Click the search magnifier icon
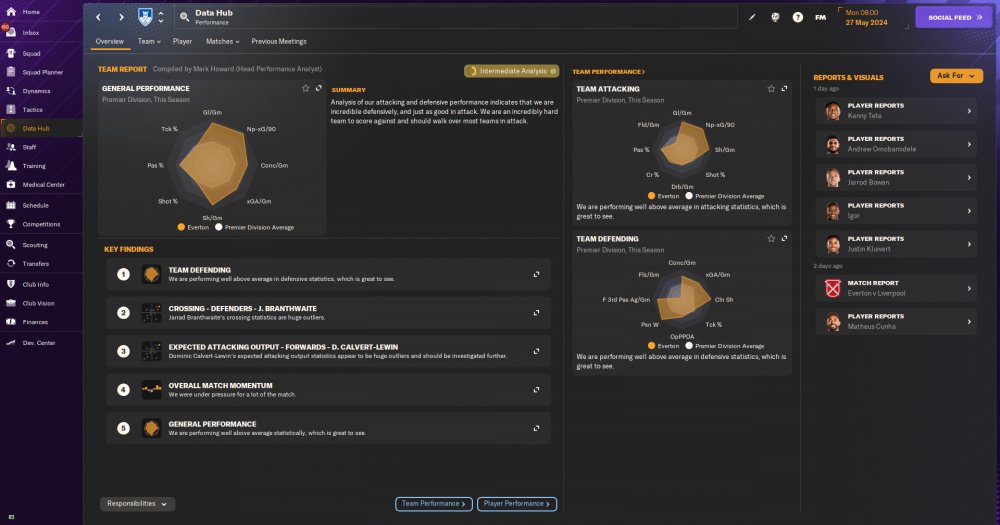The height and width of the screenshot is (525, 1000). click(184, 17)
